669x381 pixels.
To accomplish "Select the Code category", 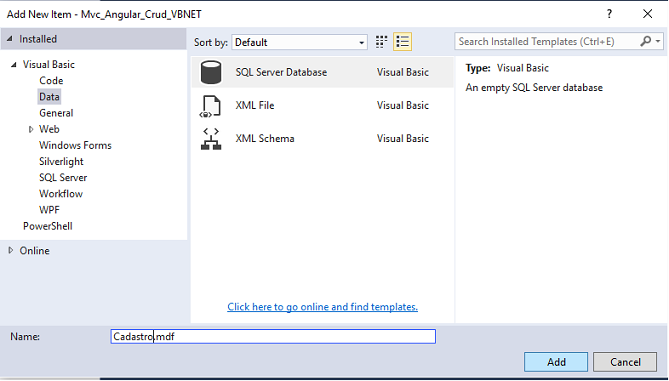I will click(x=51, y=81).
